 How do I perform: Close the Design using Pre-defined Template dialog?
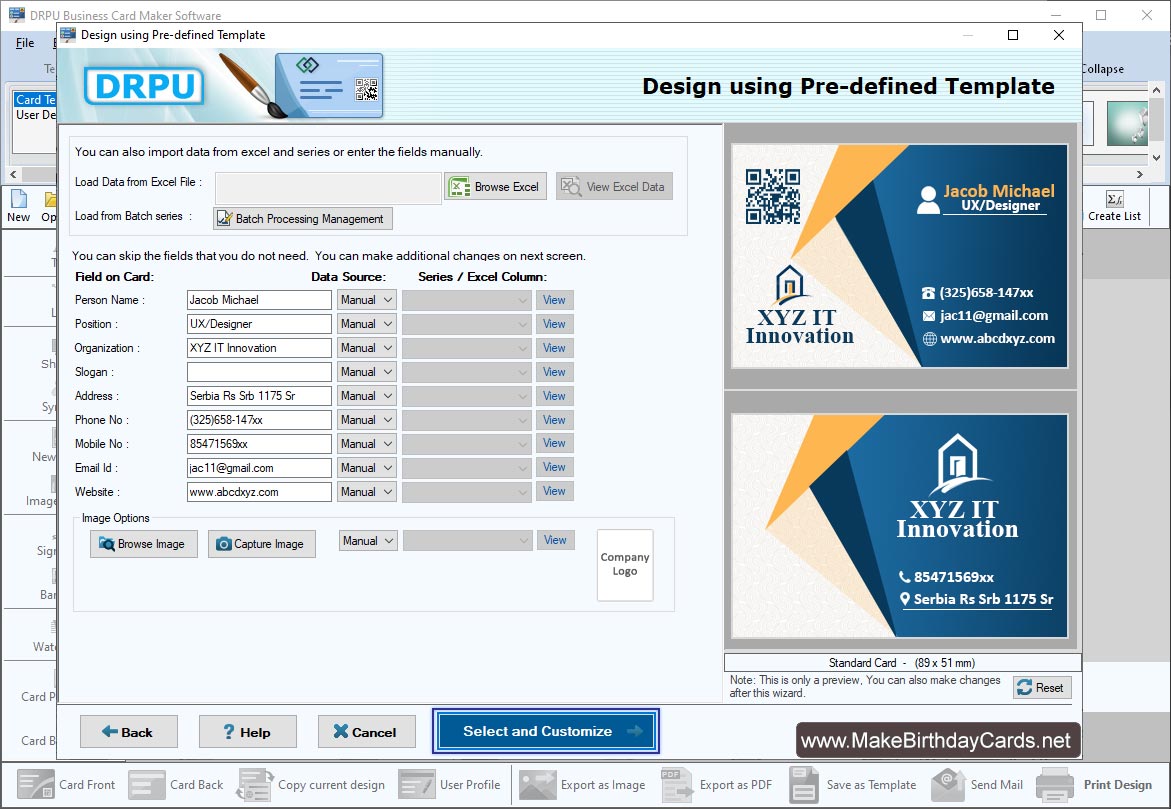point(1058,35)
